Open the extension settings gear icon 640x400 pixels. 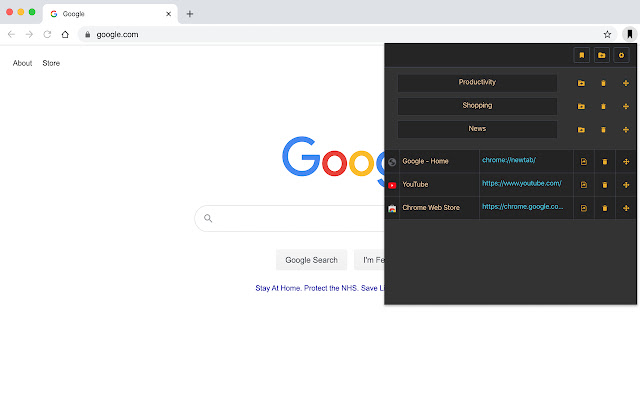click(621, 55)
